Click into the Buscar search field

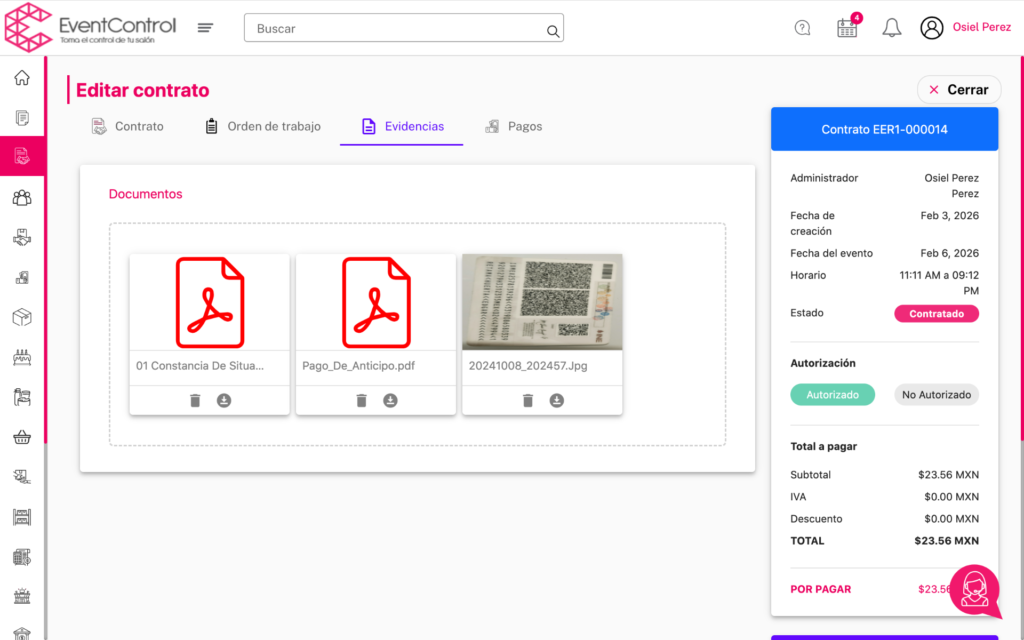click(x=398, y=29)
